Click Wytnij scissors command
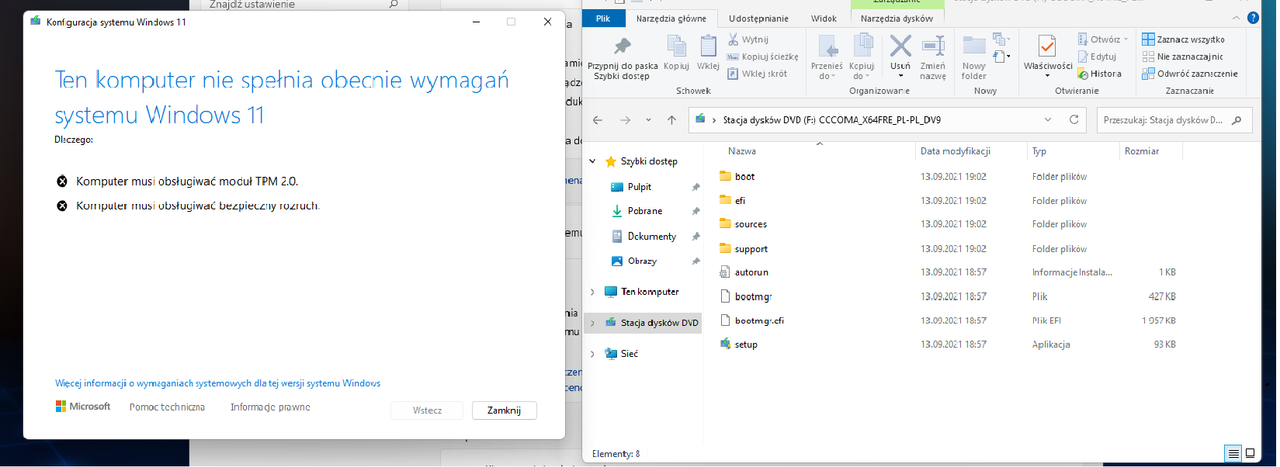 (748, 39)
